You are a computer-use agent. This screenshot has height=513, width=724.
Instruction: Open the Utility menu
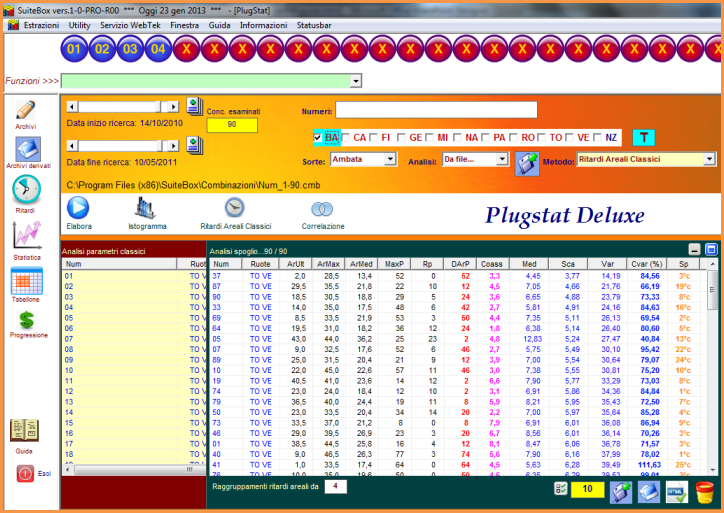point(79,25)
